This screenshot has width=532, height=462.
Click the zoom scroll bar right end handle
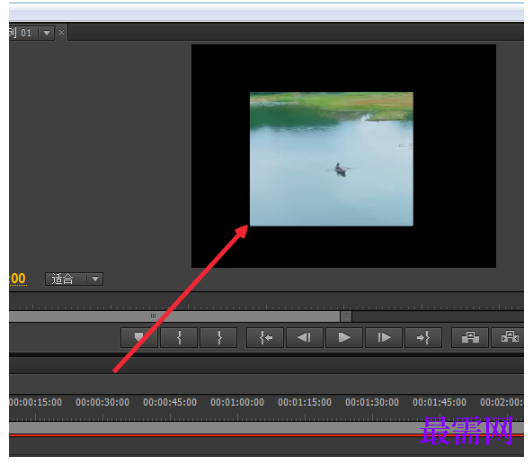tap(346, 316)
